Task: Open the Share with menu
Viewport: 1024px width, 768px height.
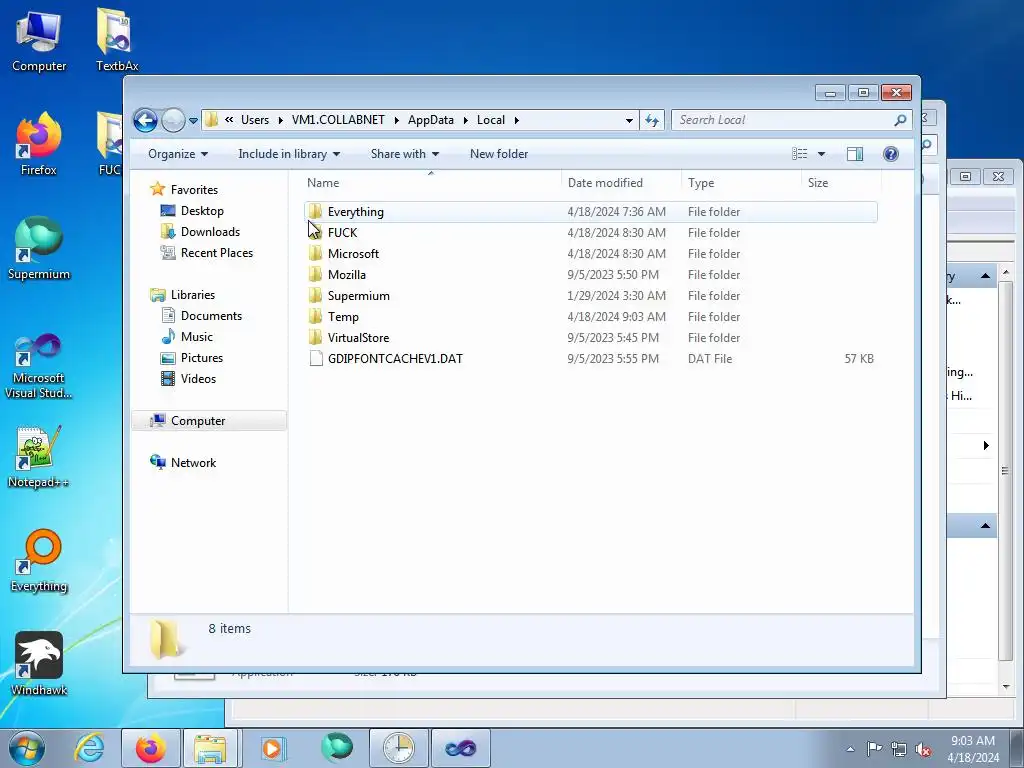Action: pos(405,154)
